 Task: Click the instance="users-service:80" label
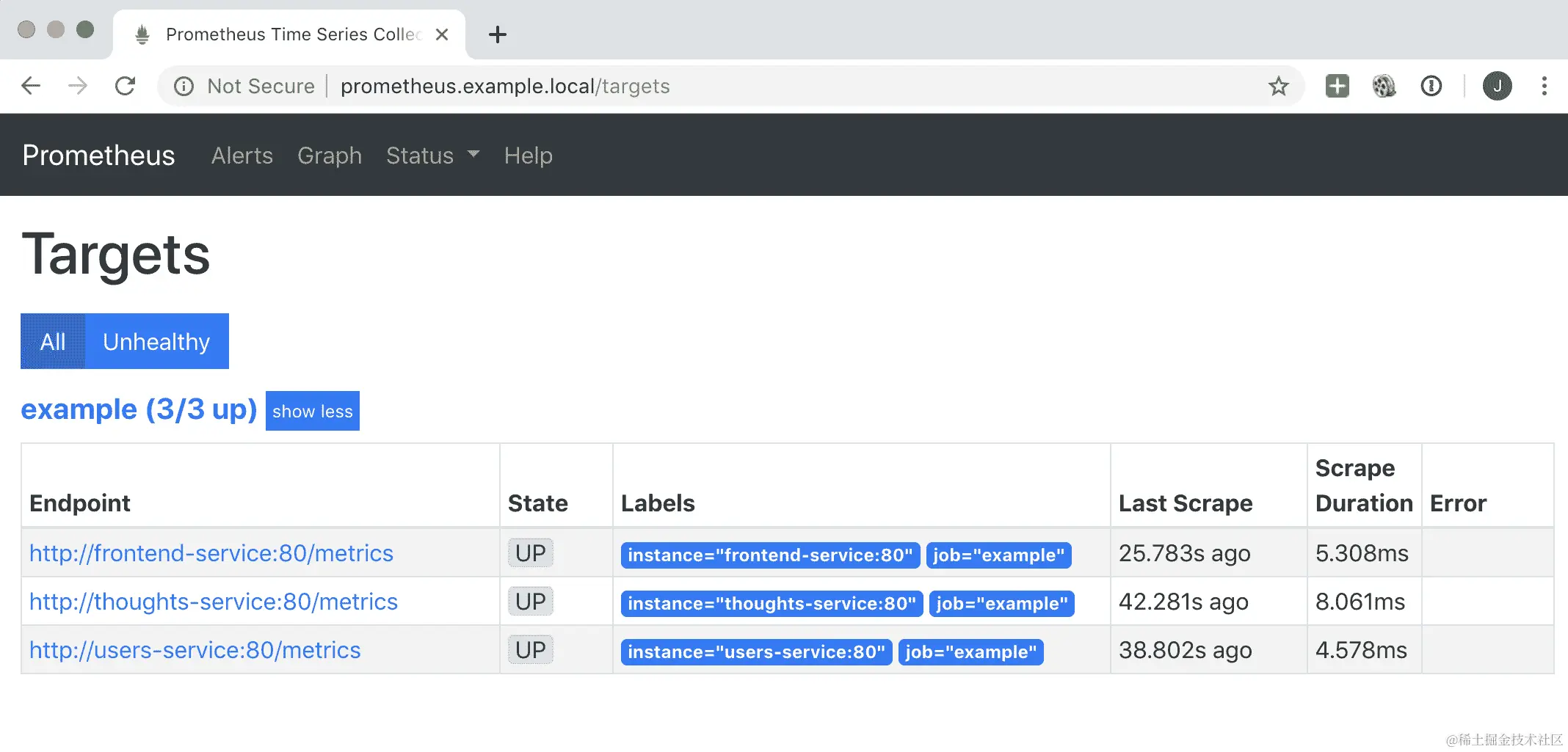point(756,652)
